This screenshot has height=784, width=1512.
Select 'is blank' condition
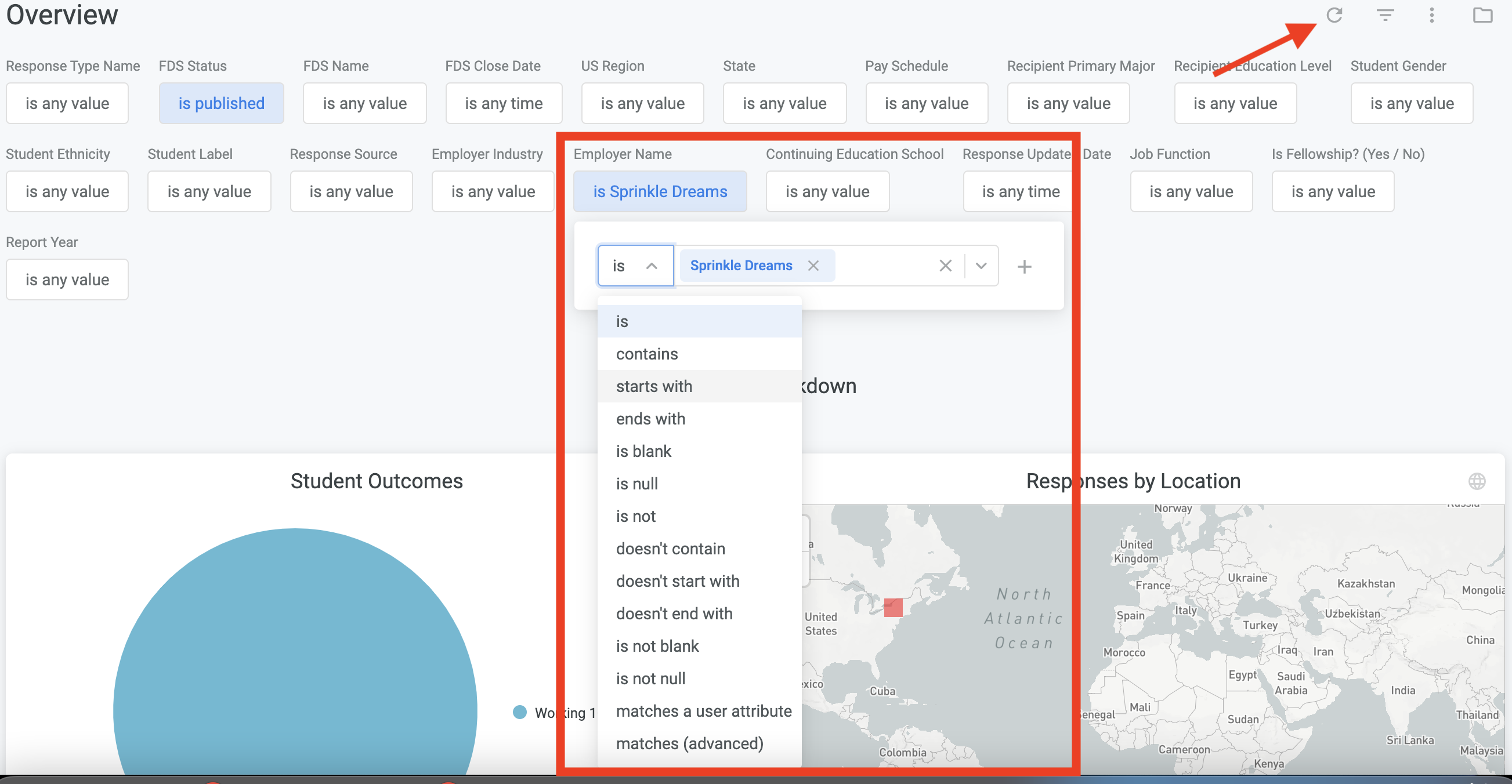pos(699,451)
